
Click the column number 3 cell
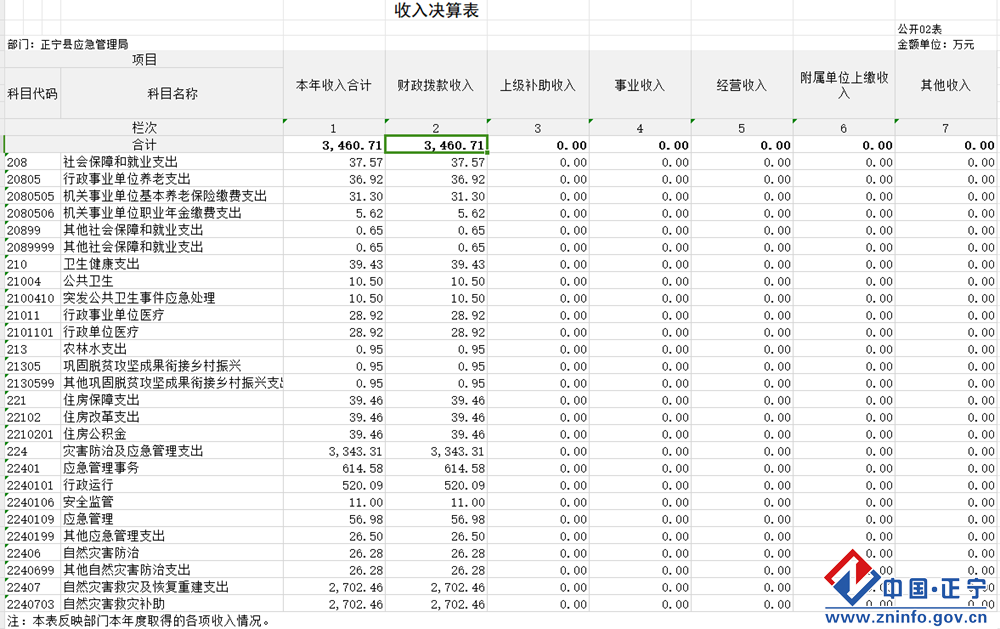(538, 128)
